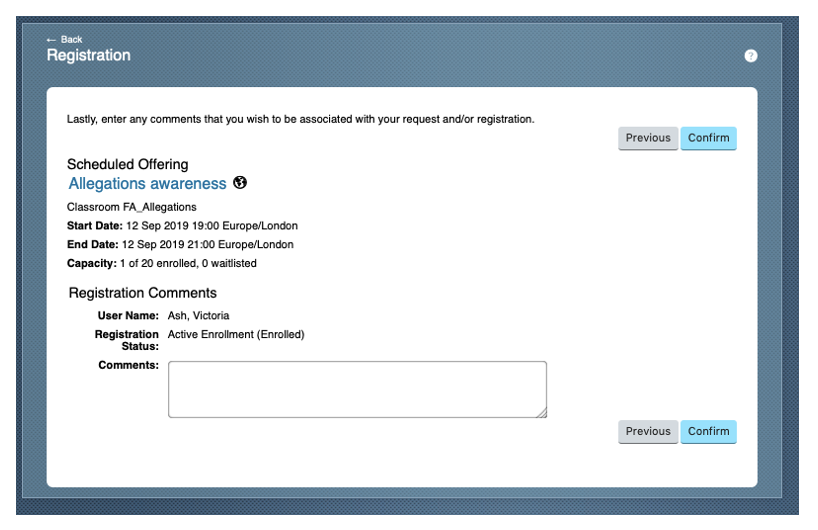This screenshot has width=818, height=530.
Task: Click the instruction text about entering comments
Action: click(x=300, y=119)
